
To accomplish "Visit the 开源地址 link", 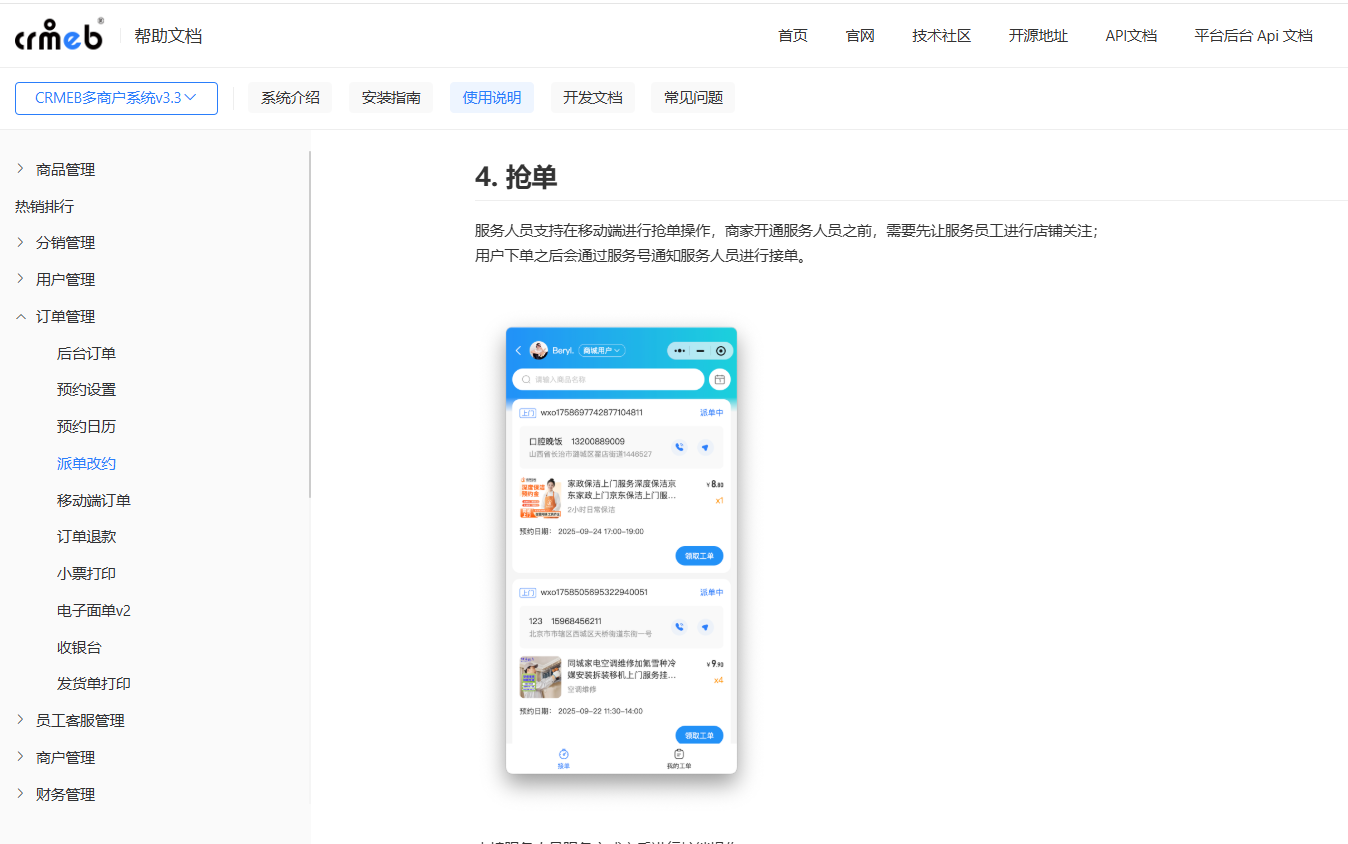I will tap(1038, 36).
